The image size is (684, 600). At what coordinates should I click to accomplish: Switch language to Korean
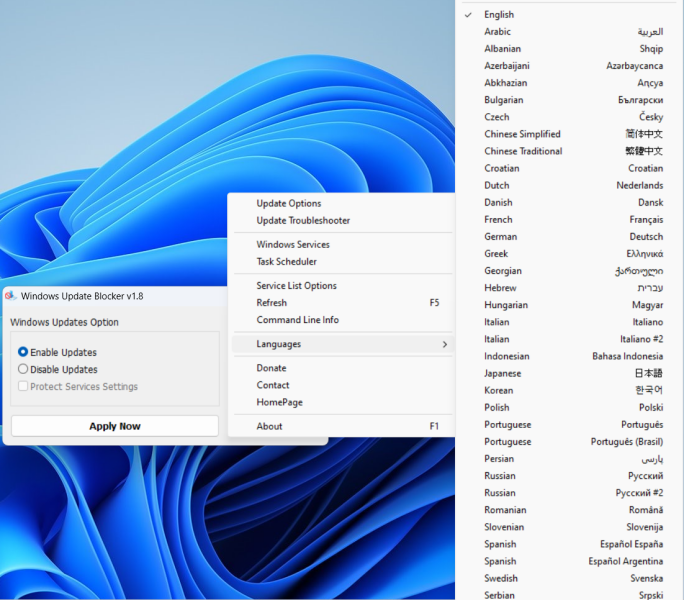point(569,390)
